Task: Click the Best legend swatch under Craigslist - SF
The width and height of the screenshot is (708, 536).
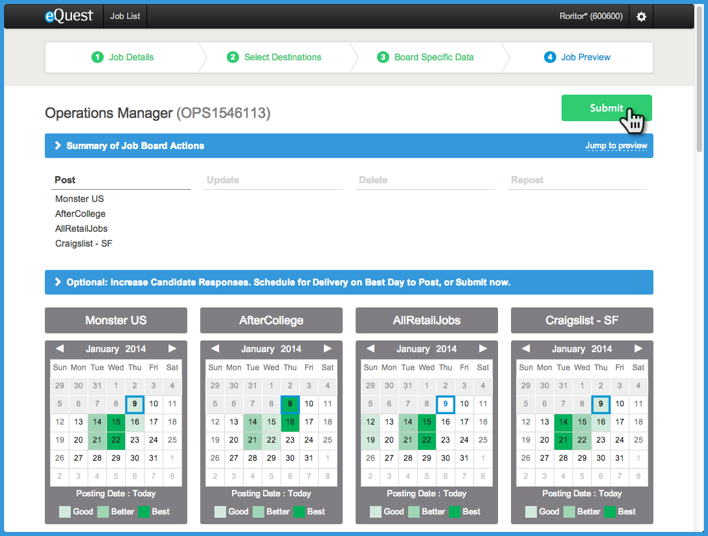Action: point(610,512)
